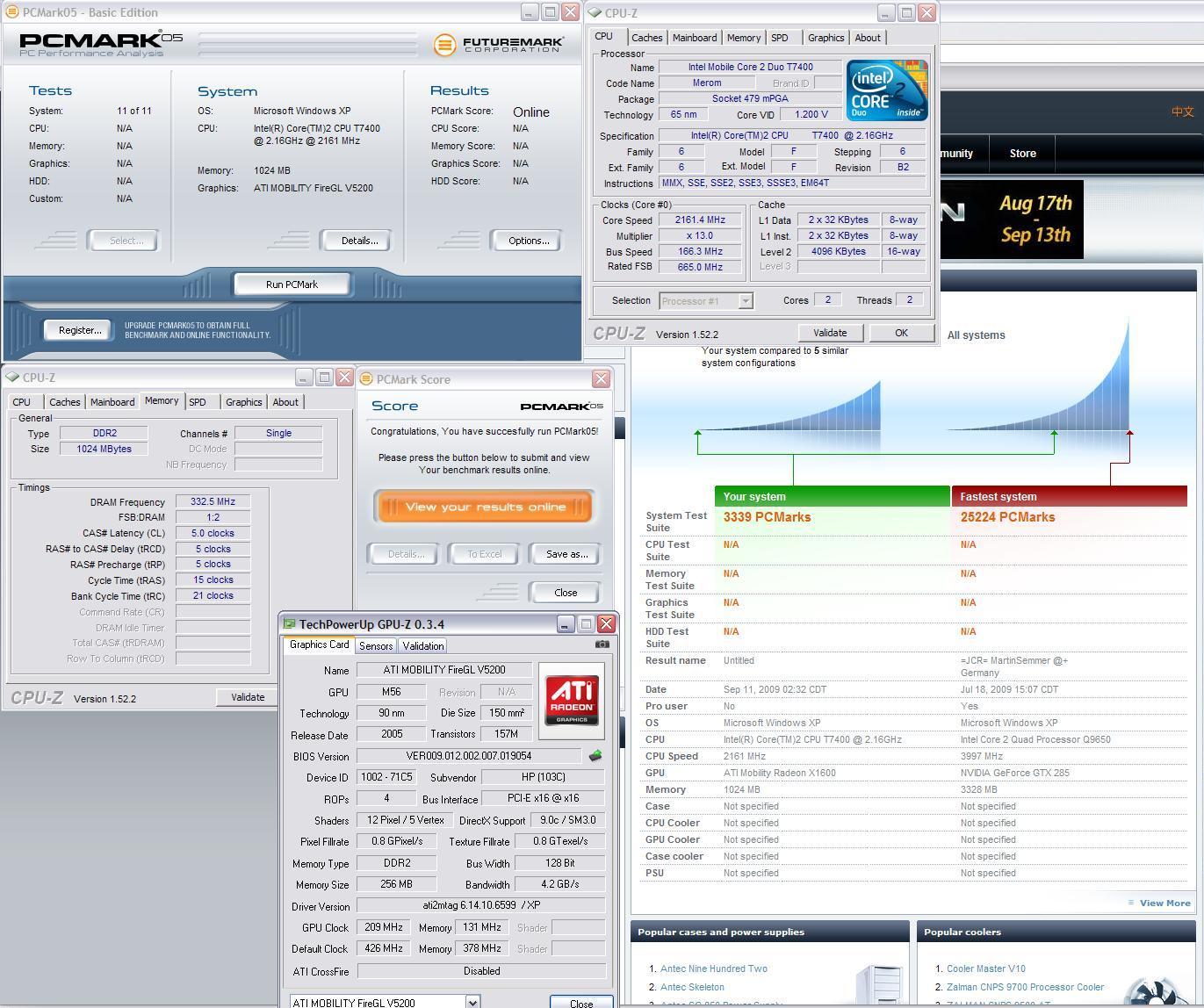1204x1008 pixels.
Task: Open the Cooler Master V10 link
Action: (986, 968)
